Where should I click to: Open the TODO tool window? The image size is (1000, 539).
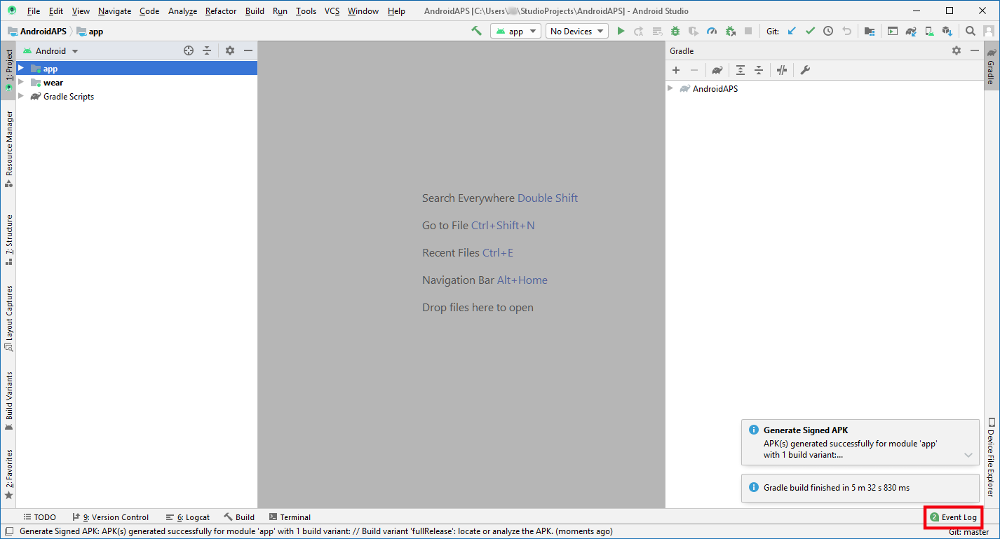pos(40,517)
